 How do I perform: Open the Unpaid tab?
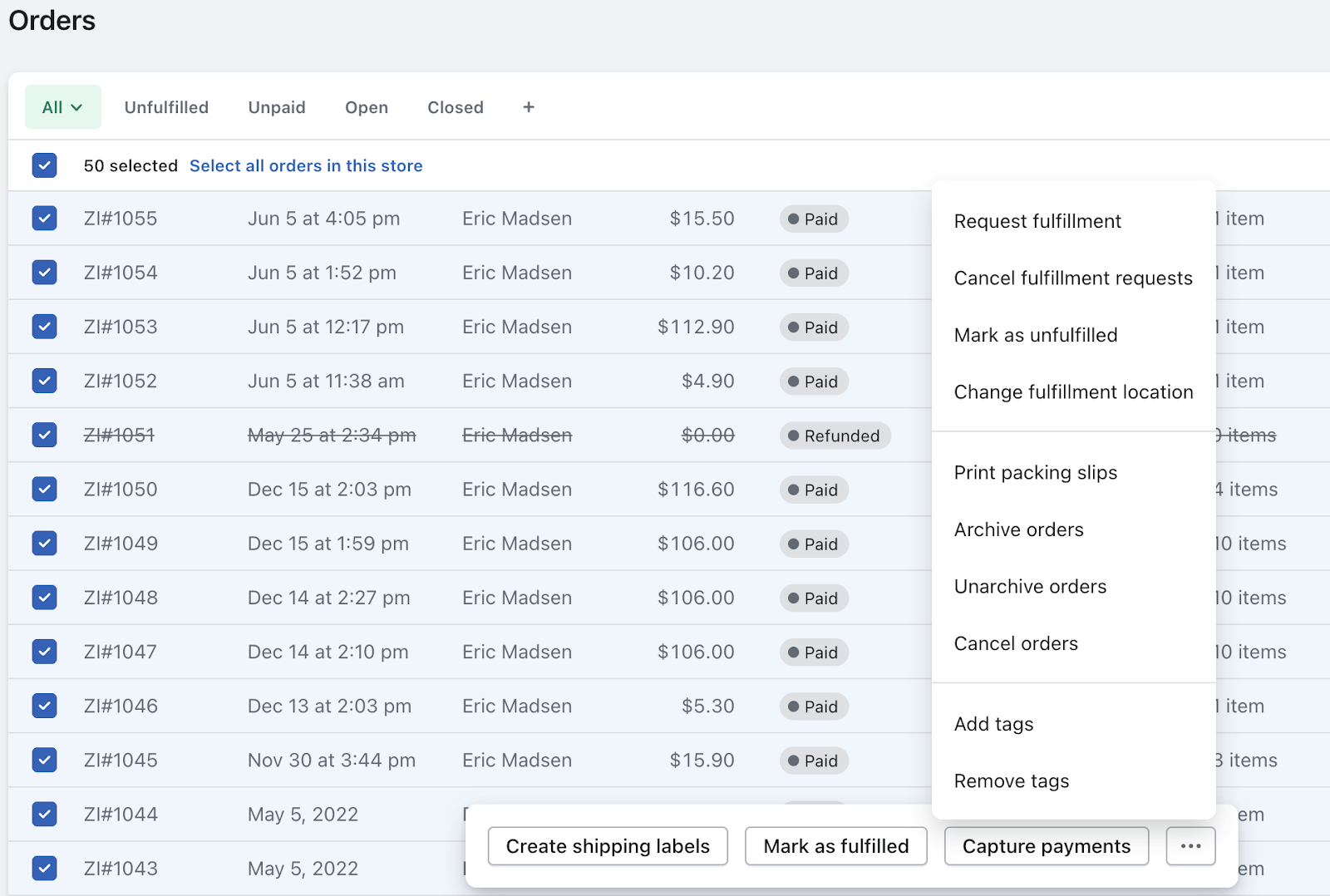pos(277,107)
